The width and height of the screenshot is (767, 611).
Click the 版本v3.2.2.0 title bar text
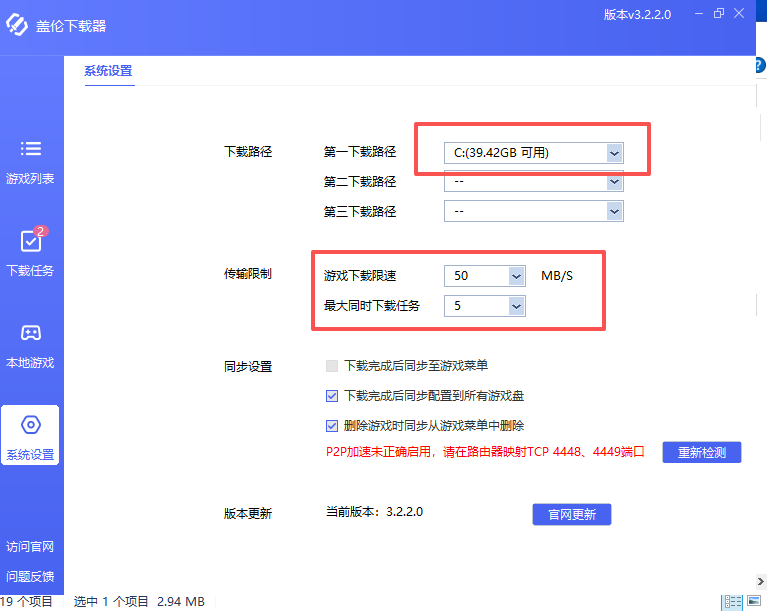click(637, 15)
